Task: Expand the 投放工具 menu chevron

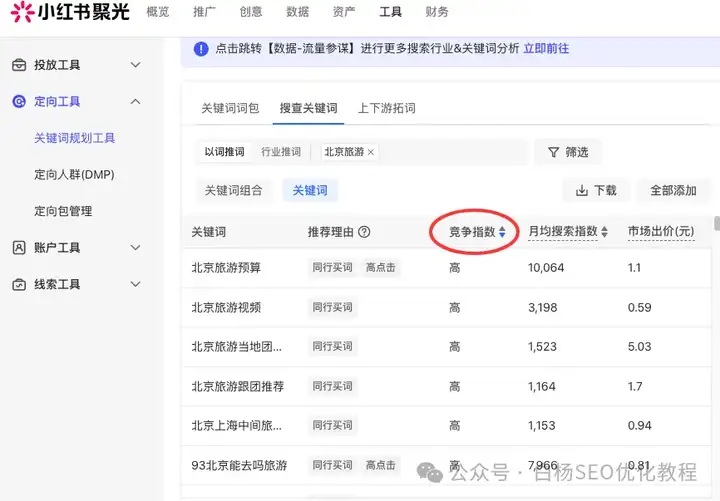Action: pos(135,65)
